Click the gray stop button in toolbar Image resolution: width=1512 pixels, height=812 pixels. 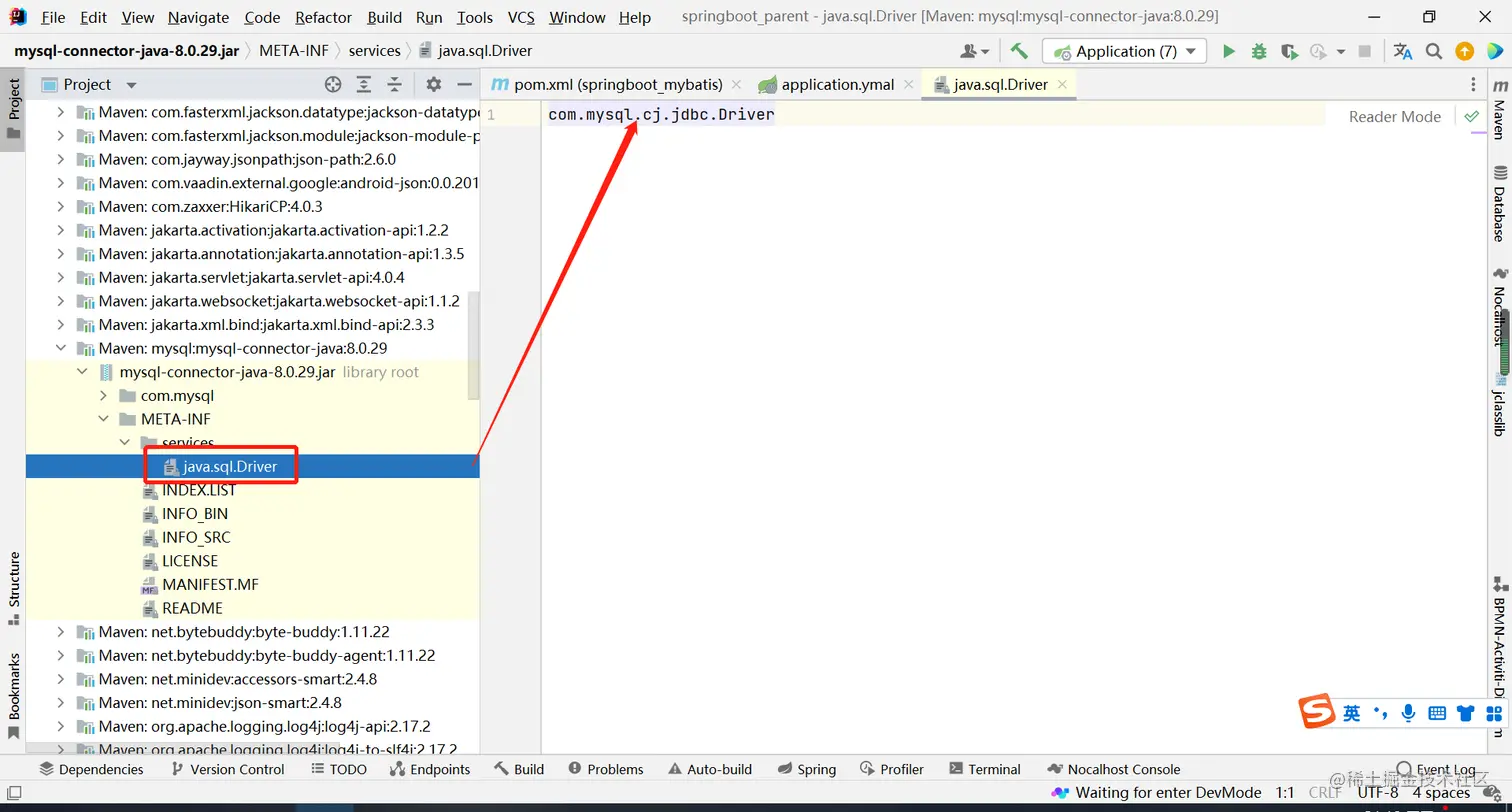coord(1364,51)
